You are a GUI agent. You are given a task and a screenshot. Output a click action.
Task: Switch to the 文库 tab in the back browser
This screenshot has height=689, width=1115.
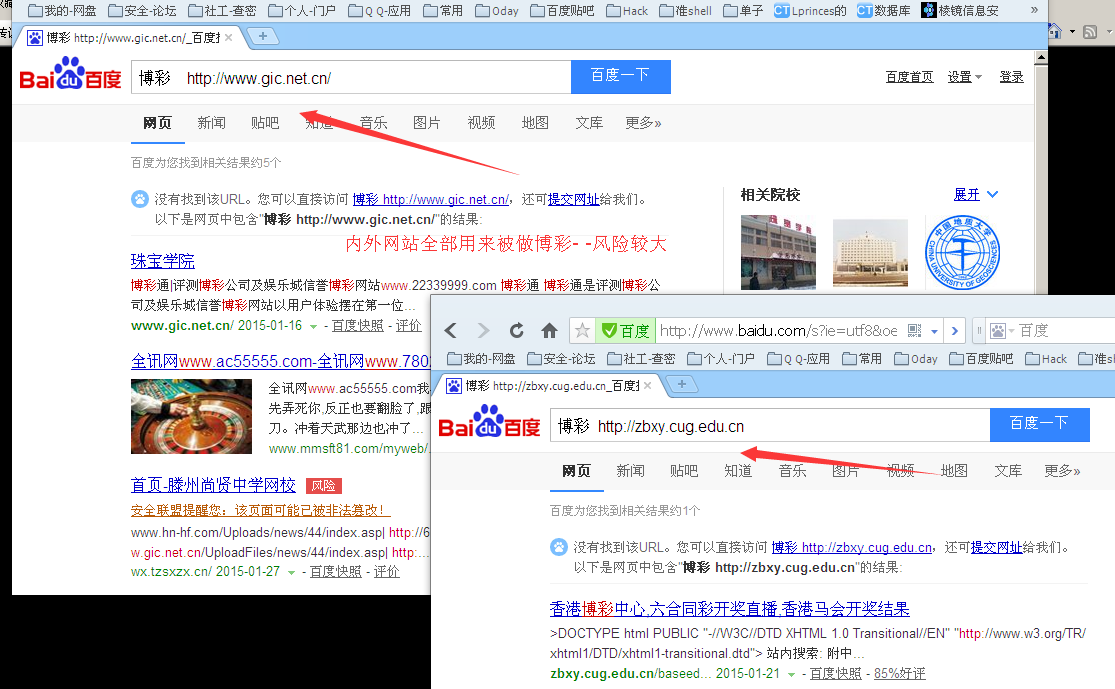tap(589, 123)
